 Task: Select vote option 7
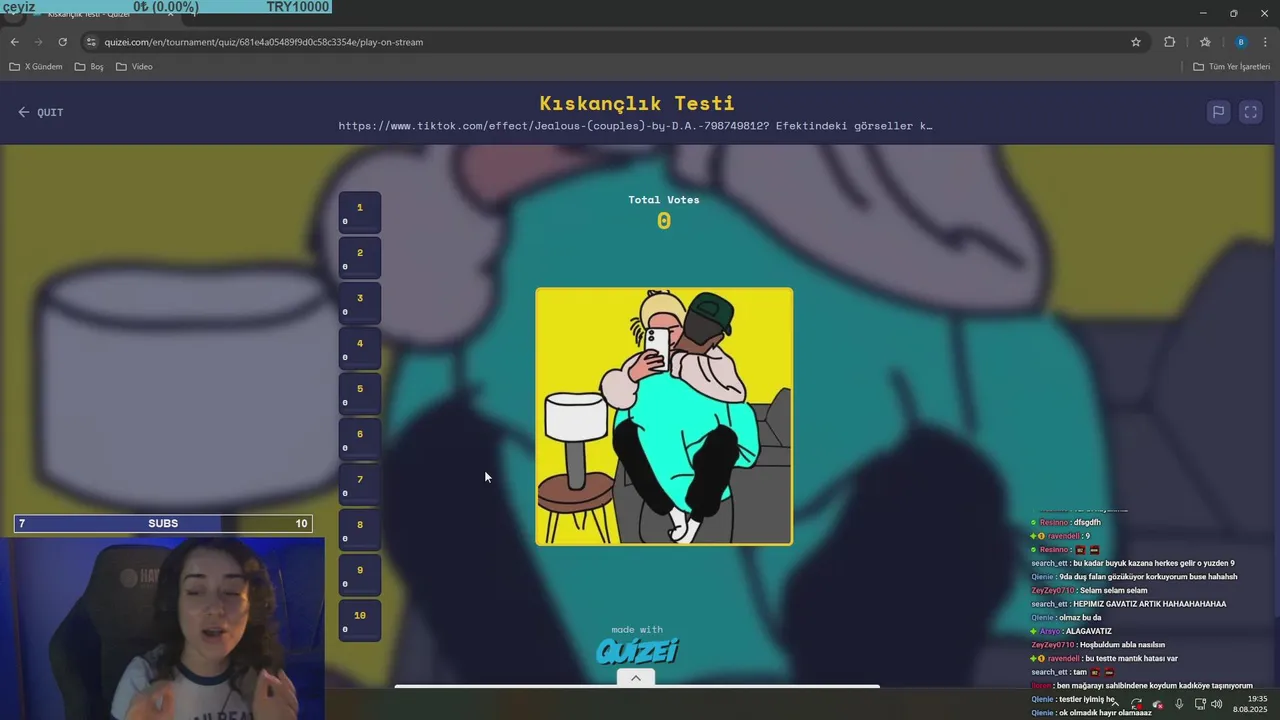[x=360, y=484]
